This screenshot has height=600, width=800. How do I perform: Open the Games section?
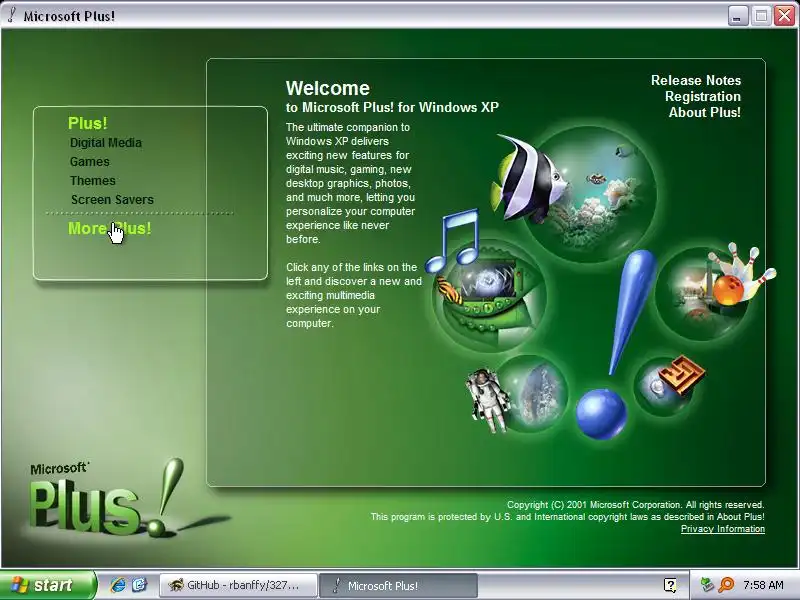coord(89,162)
